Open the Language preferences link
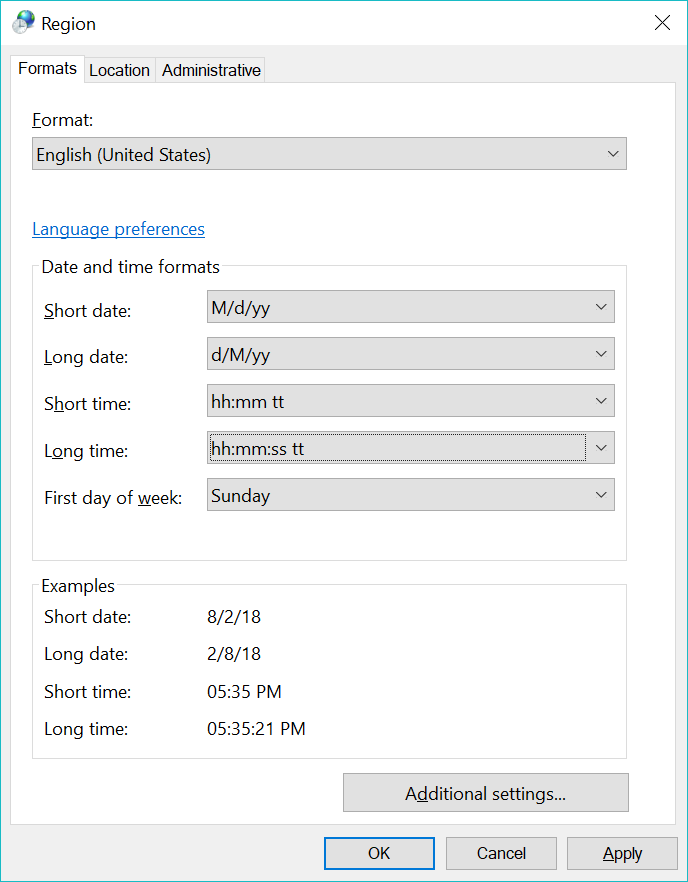Viewport: 688px width, 882px height. tap(118, 229)
